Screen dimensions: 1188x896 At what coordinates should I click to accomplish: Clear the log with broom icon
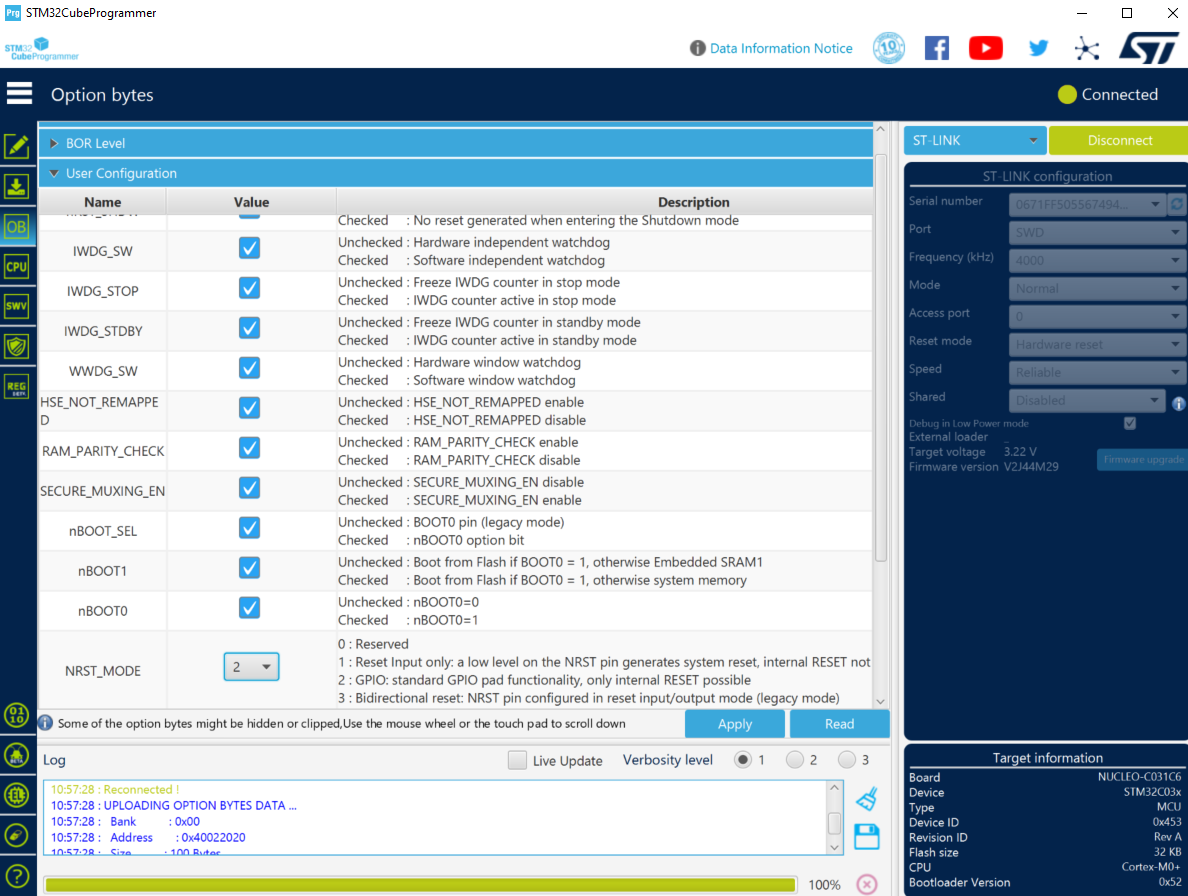866,797
